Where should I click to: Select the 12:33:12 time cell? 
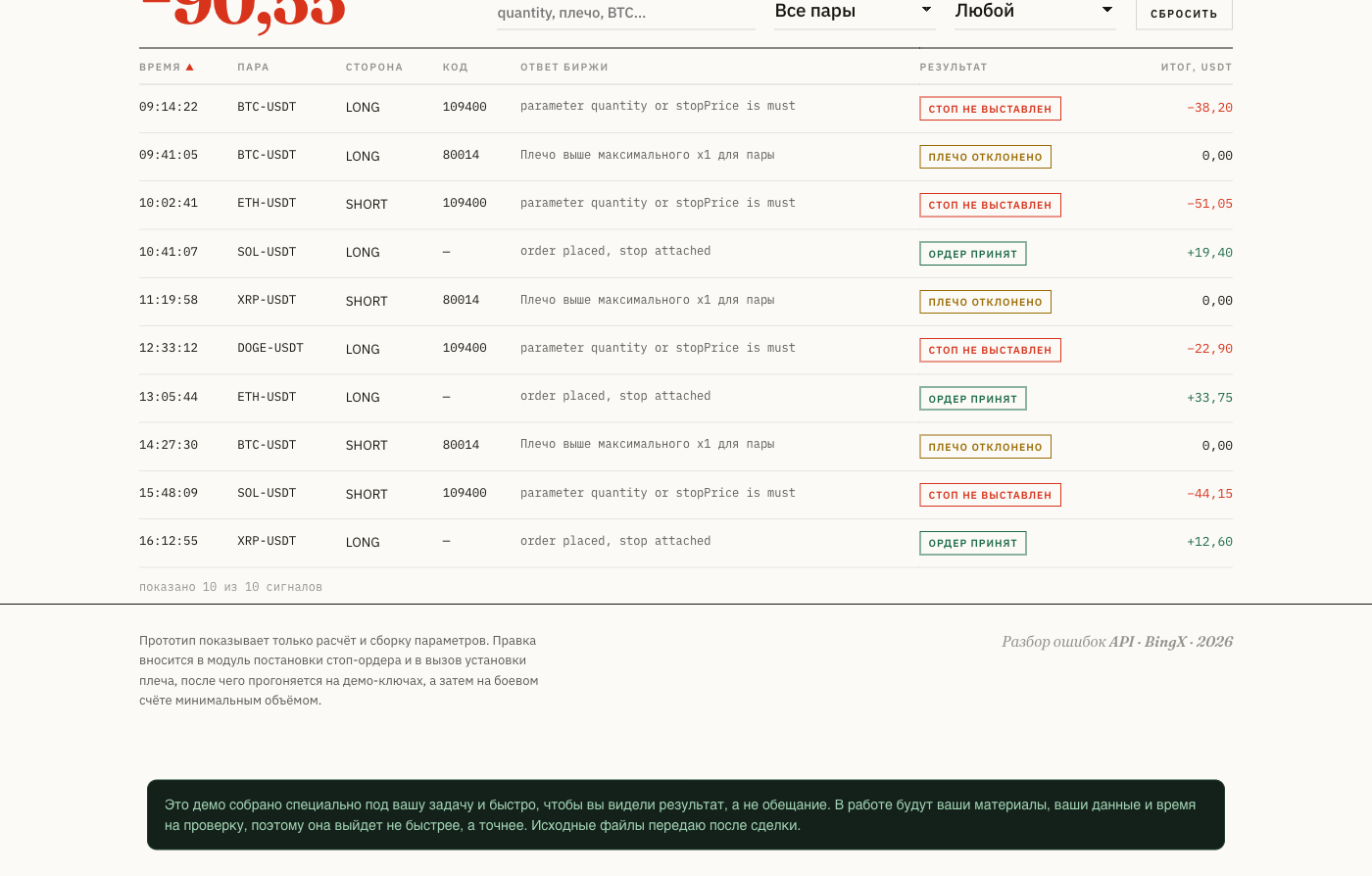[x=169, y=348]
